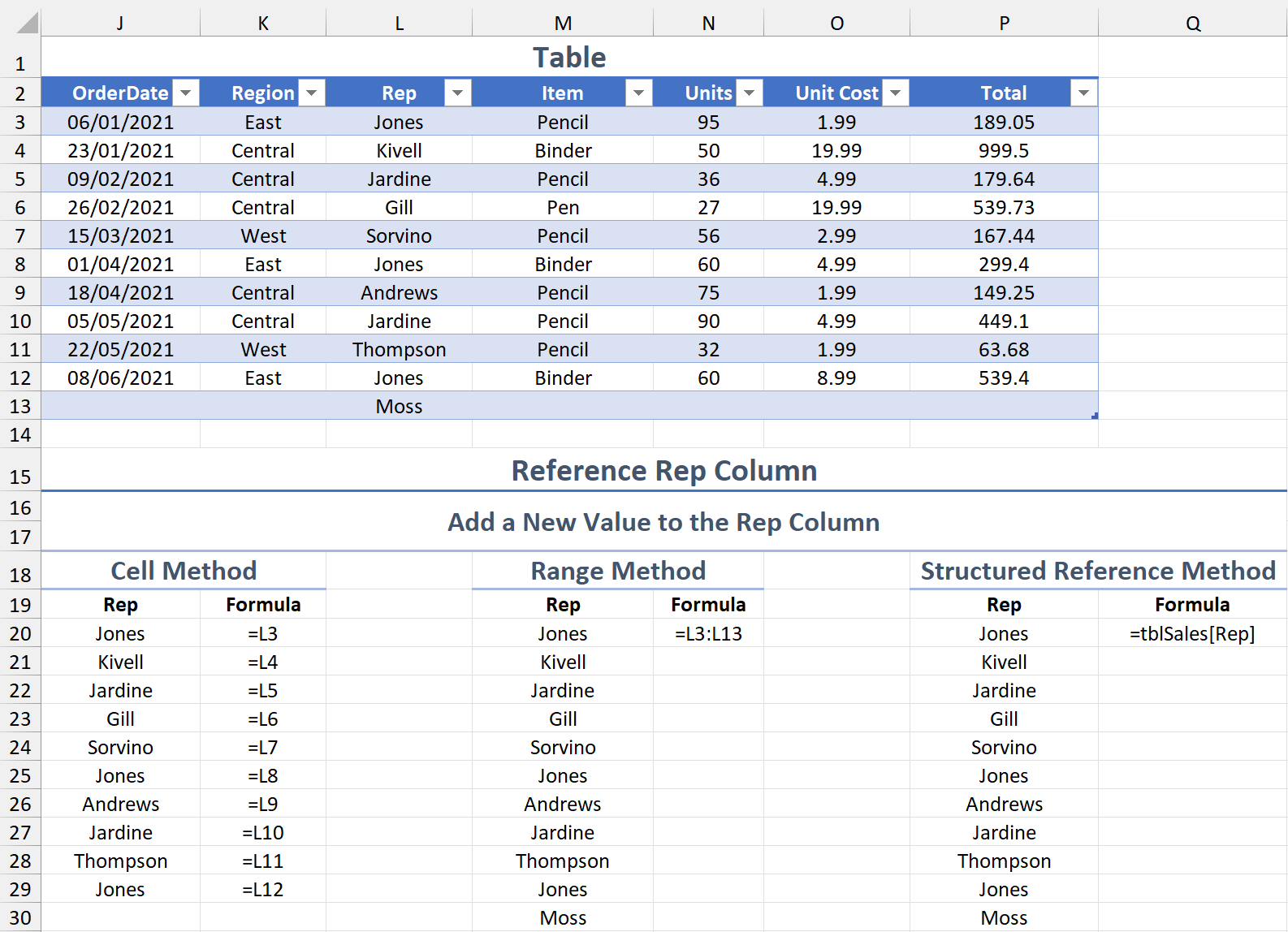Open the Region filter dropdown
Viewport: 1288px width, 932px height.
(312, 93)
